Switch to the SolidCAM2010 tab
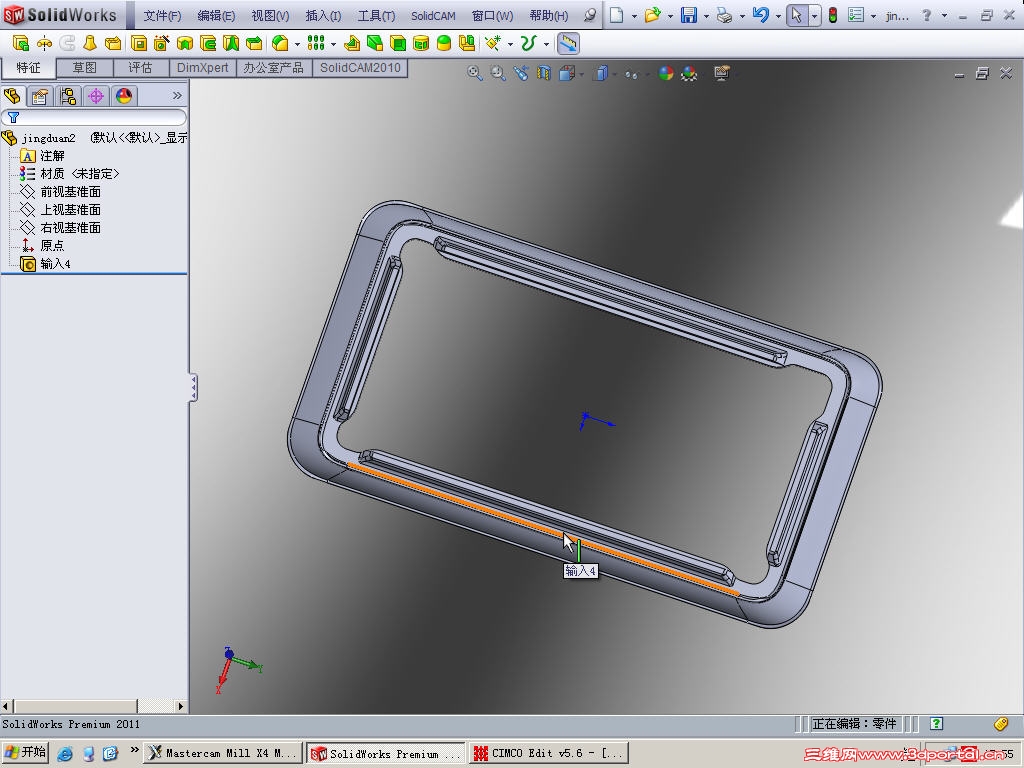 [360, 69]
